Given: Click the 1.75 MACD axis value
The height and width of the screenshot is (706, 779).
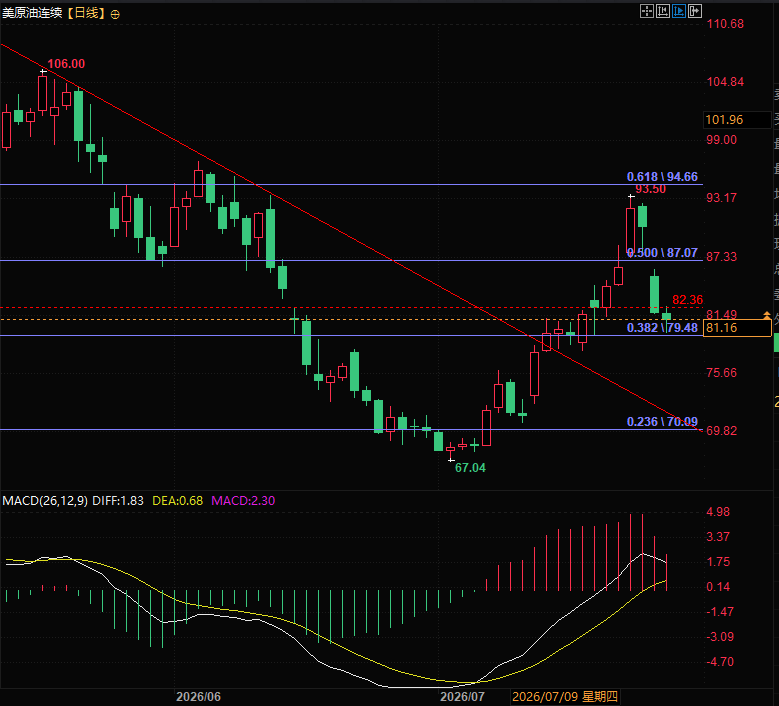Looking at the screenshot, I should point(718,562).
